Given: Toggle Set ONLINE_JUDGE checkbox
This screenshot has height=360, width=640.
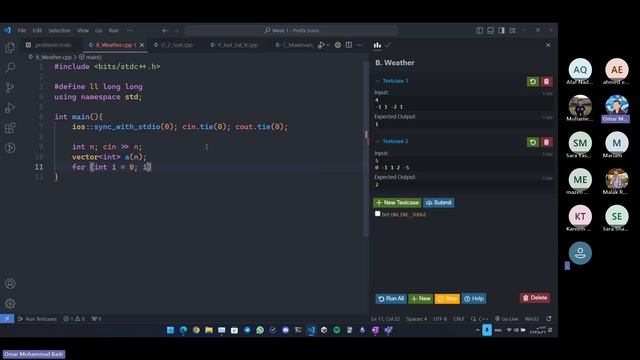Looking at the screenshot, I should click(378, 213).
